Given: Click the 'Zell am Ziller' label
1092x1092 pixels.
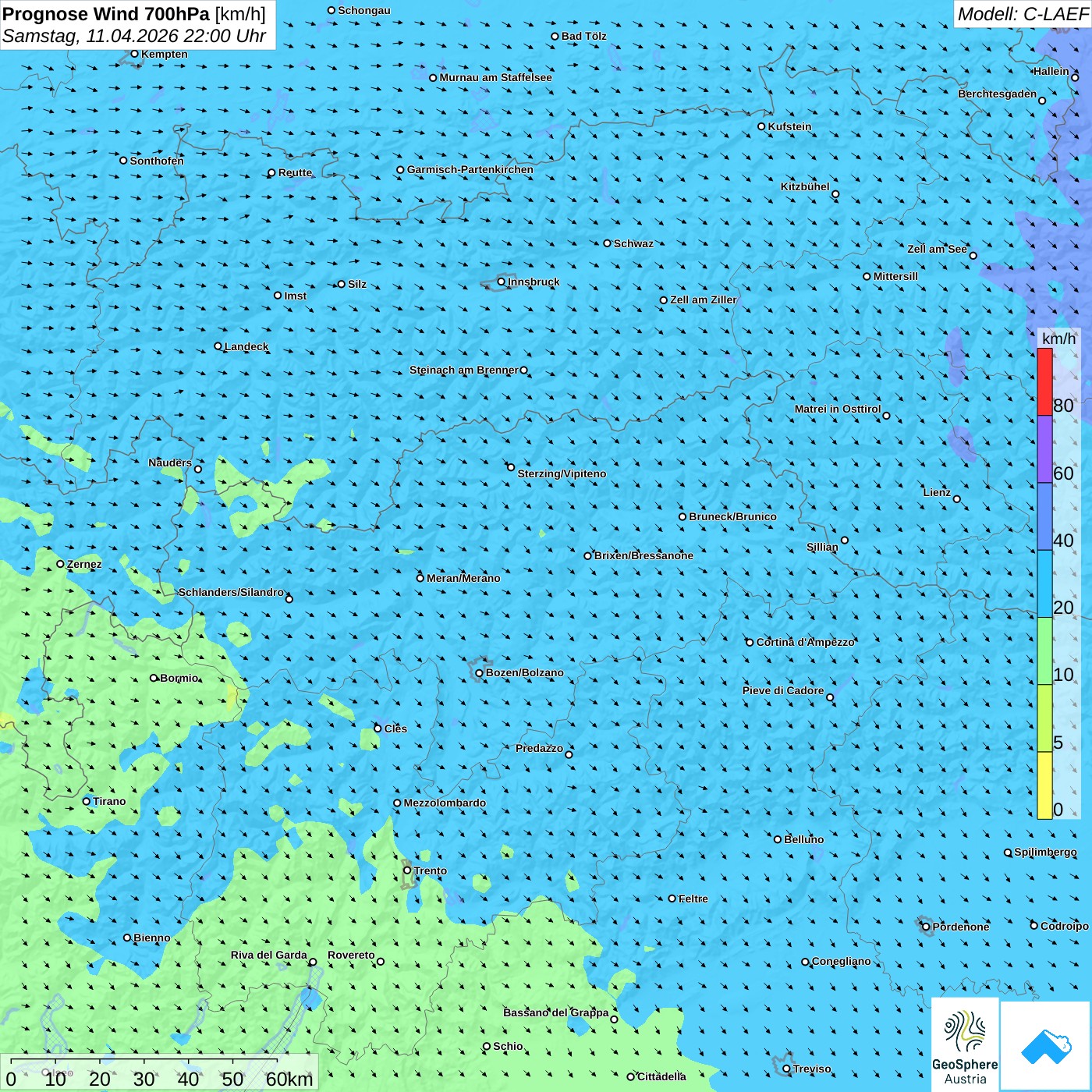Looking at the screenshot, I should pos(704,300).
